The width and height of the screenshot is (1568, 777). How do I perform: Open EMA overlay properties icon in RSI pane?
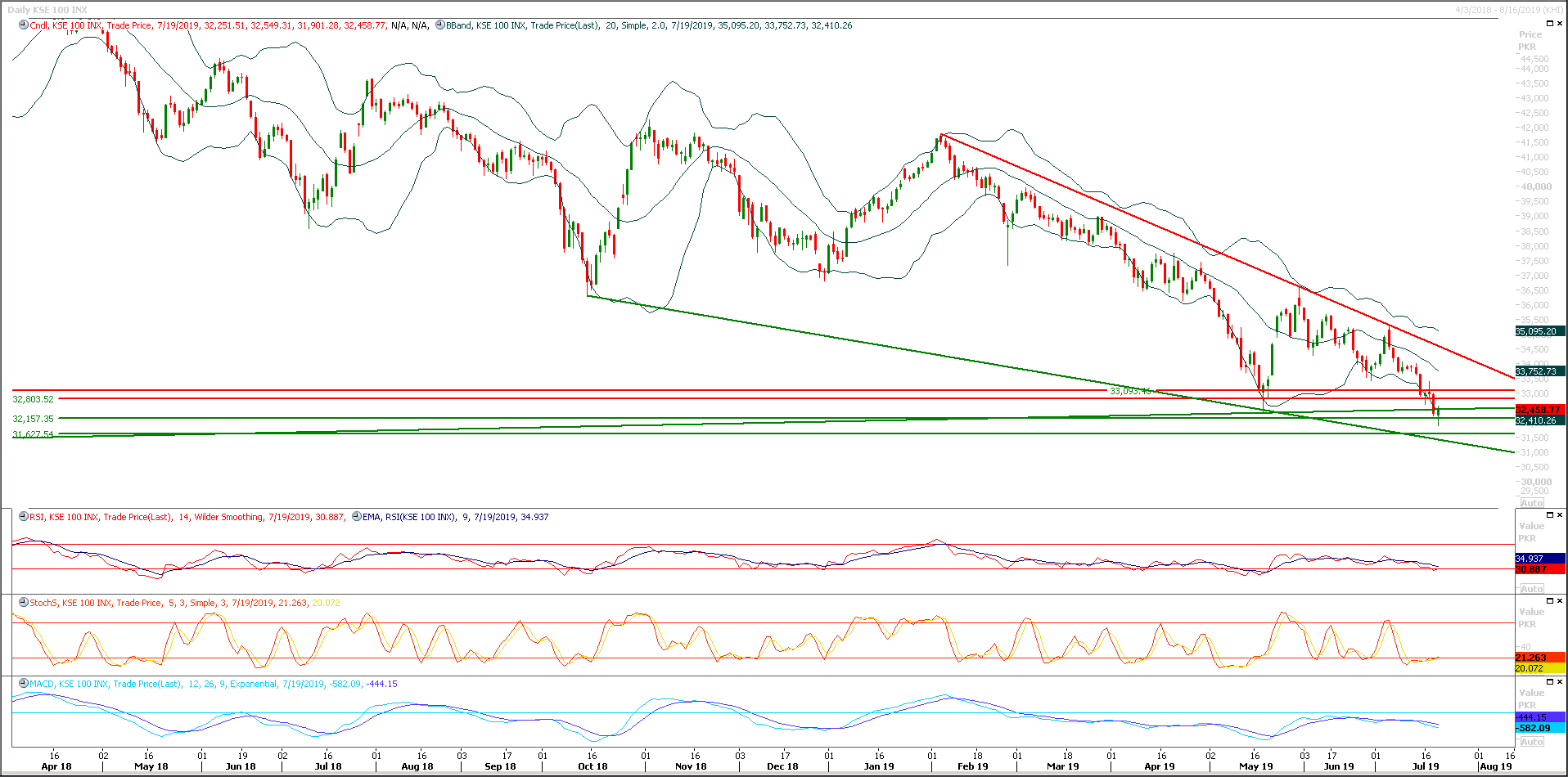(357, 517)
